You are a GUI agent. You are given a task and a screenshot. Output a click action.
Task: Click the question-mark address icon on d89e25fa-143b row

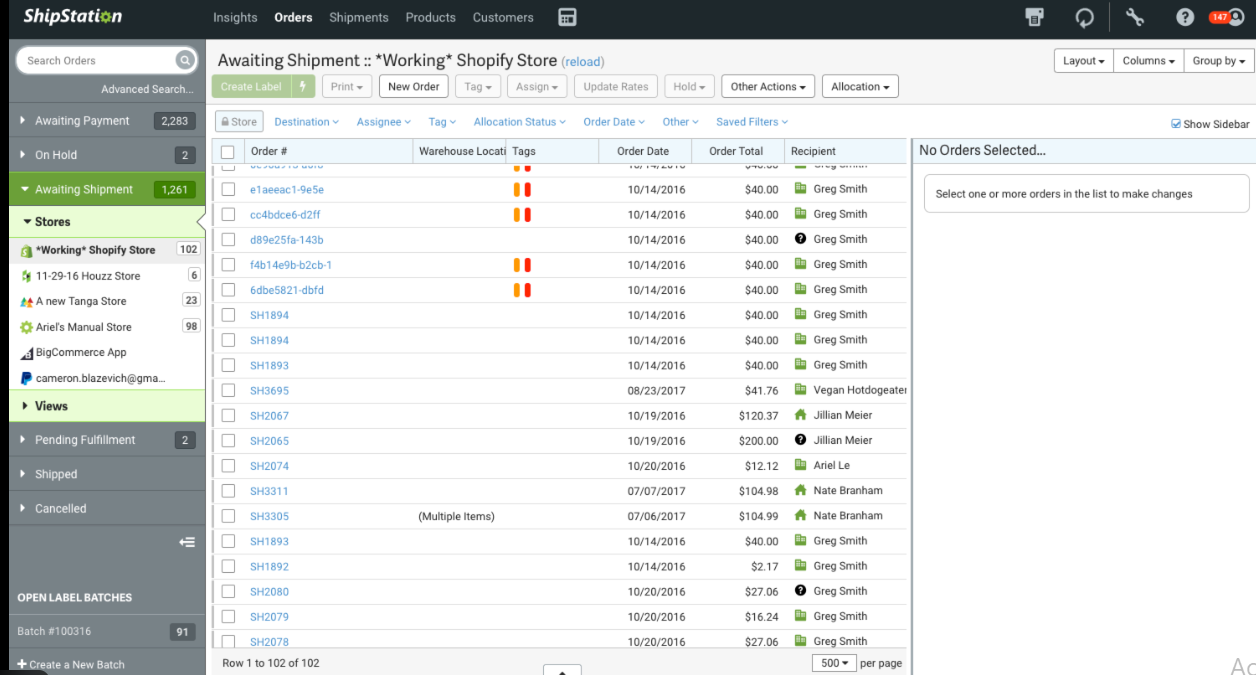click(800, 239)
